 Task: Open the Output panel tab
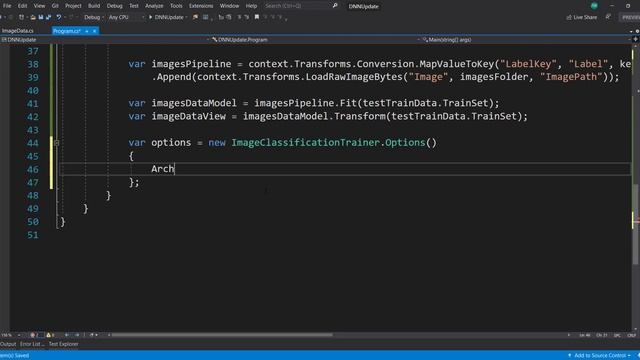pyautogui.click(x=8, y=344)
